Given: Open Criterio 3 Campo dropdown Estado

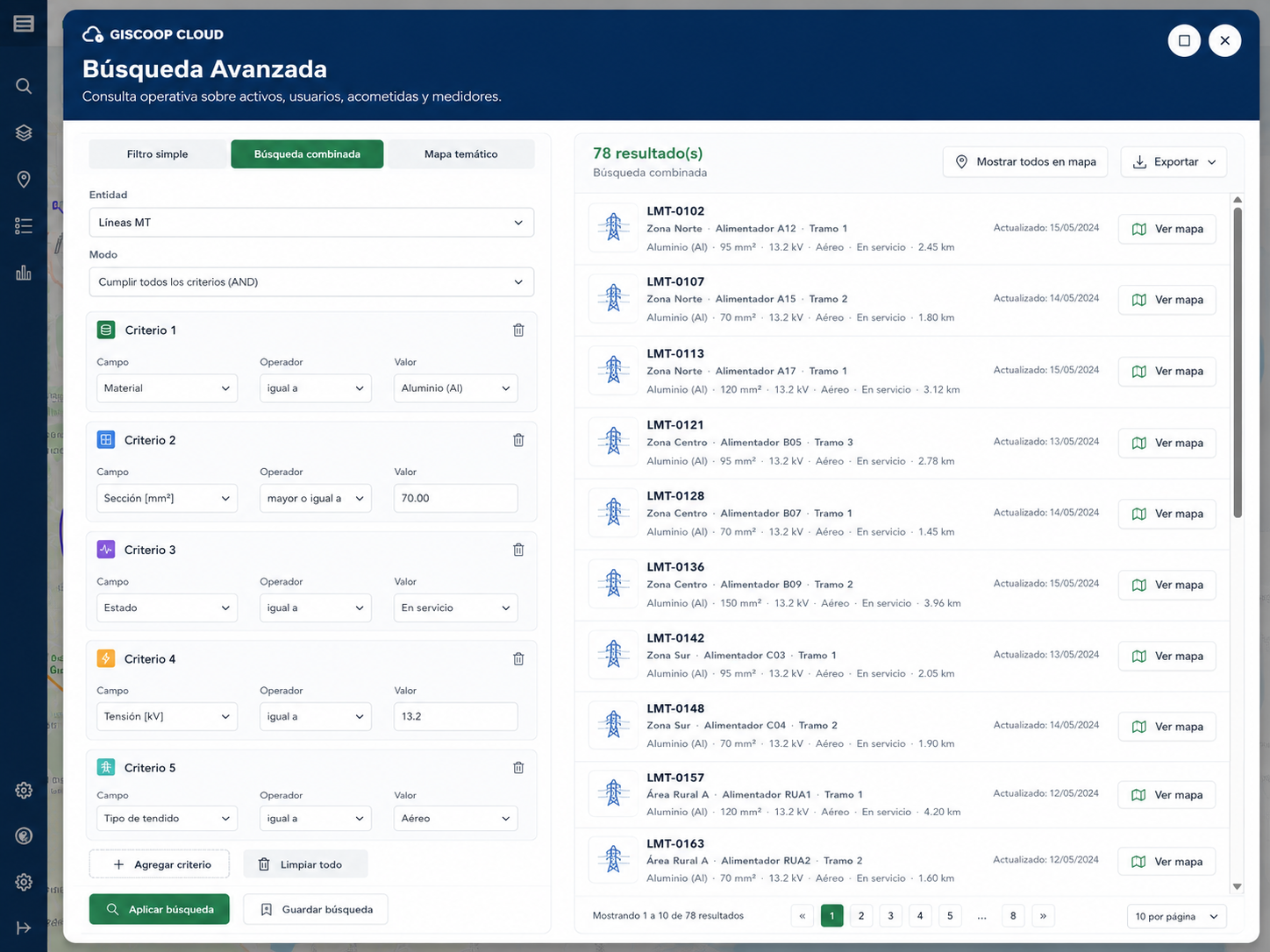Looking at the screenshot, I should coord(167,607).
